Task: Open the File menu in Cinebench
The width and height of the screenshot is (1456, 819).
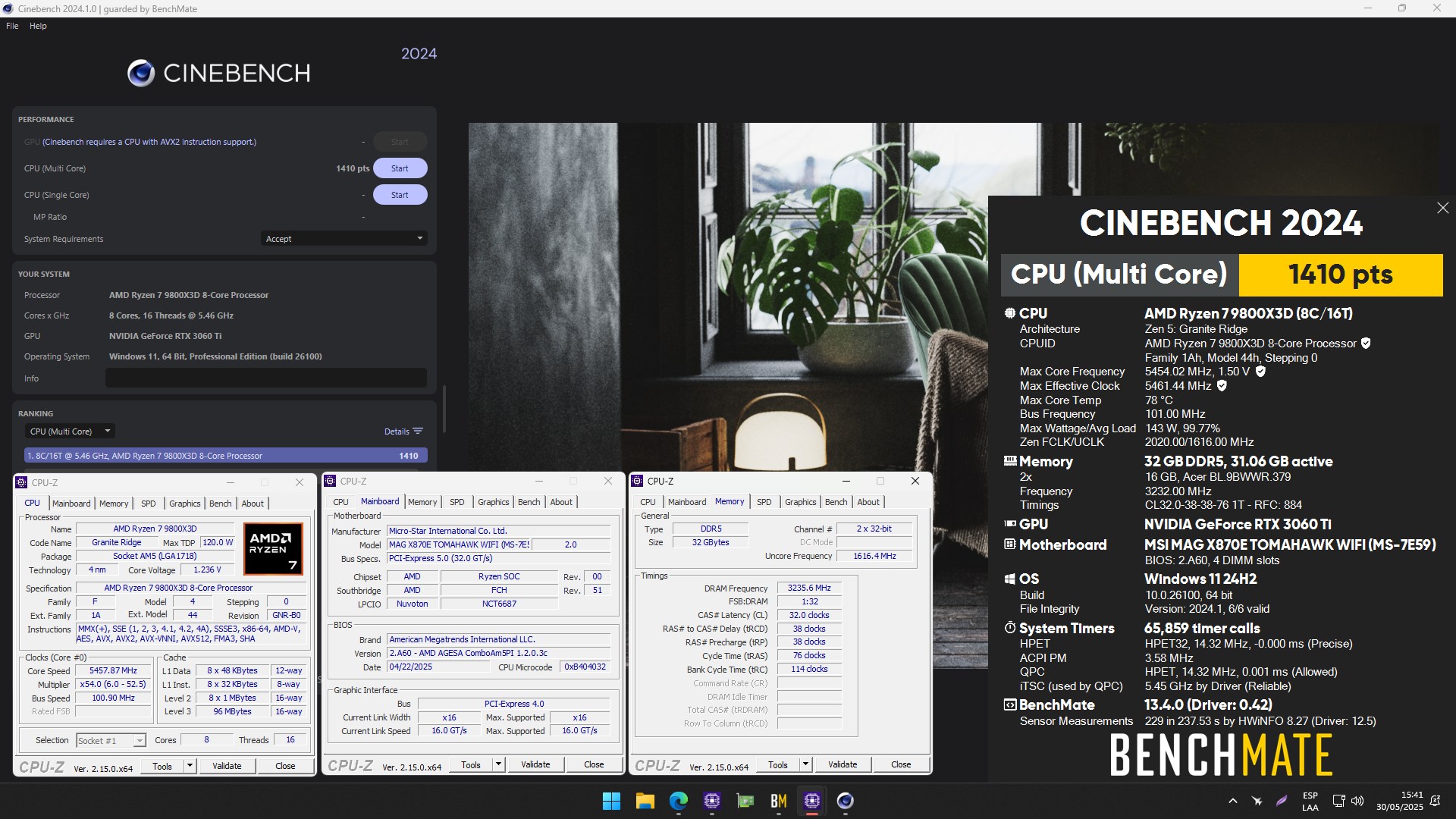Action: pos(12,26)
